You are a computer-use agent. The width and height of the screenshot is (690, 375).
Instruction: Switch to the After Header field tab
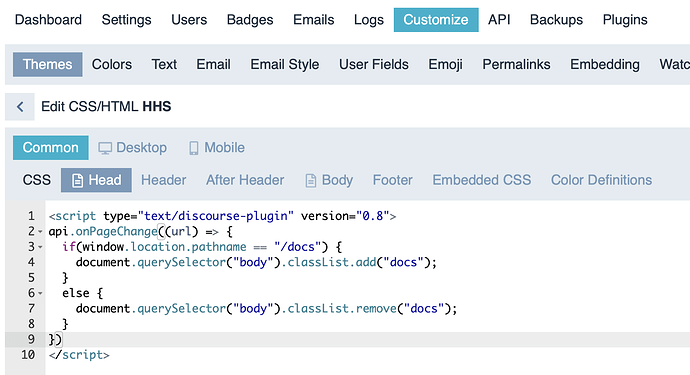click(x=245, y=180)
